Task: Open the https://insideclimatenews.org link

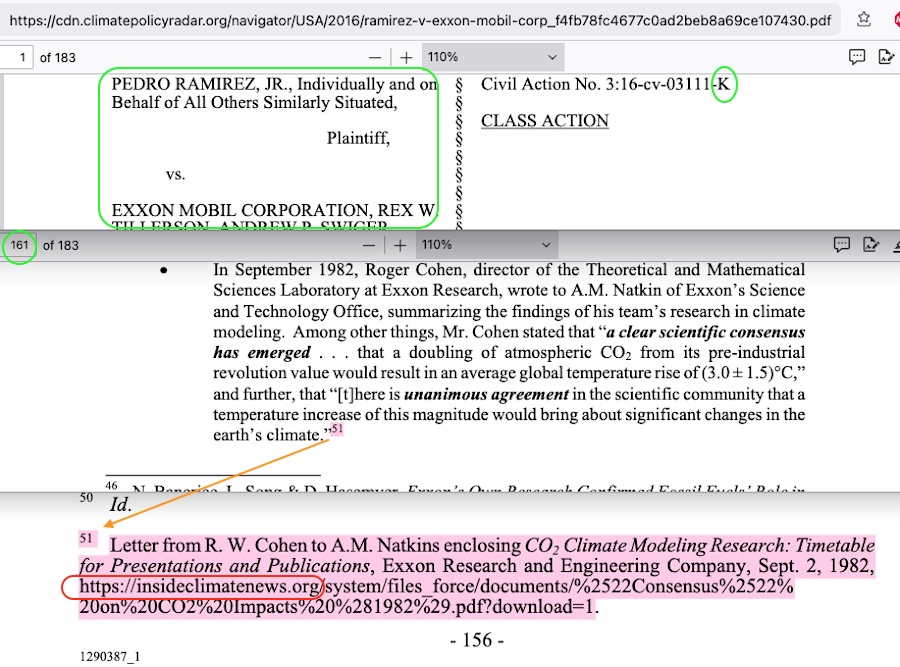Action: pos(200,587)
